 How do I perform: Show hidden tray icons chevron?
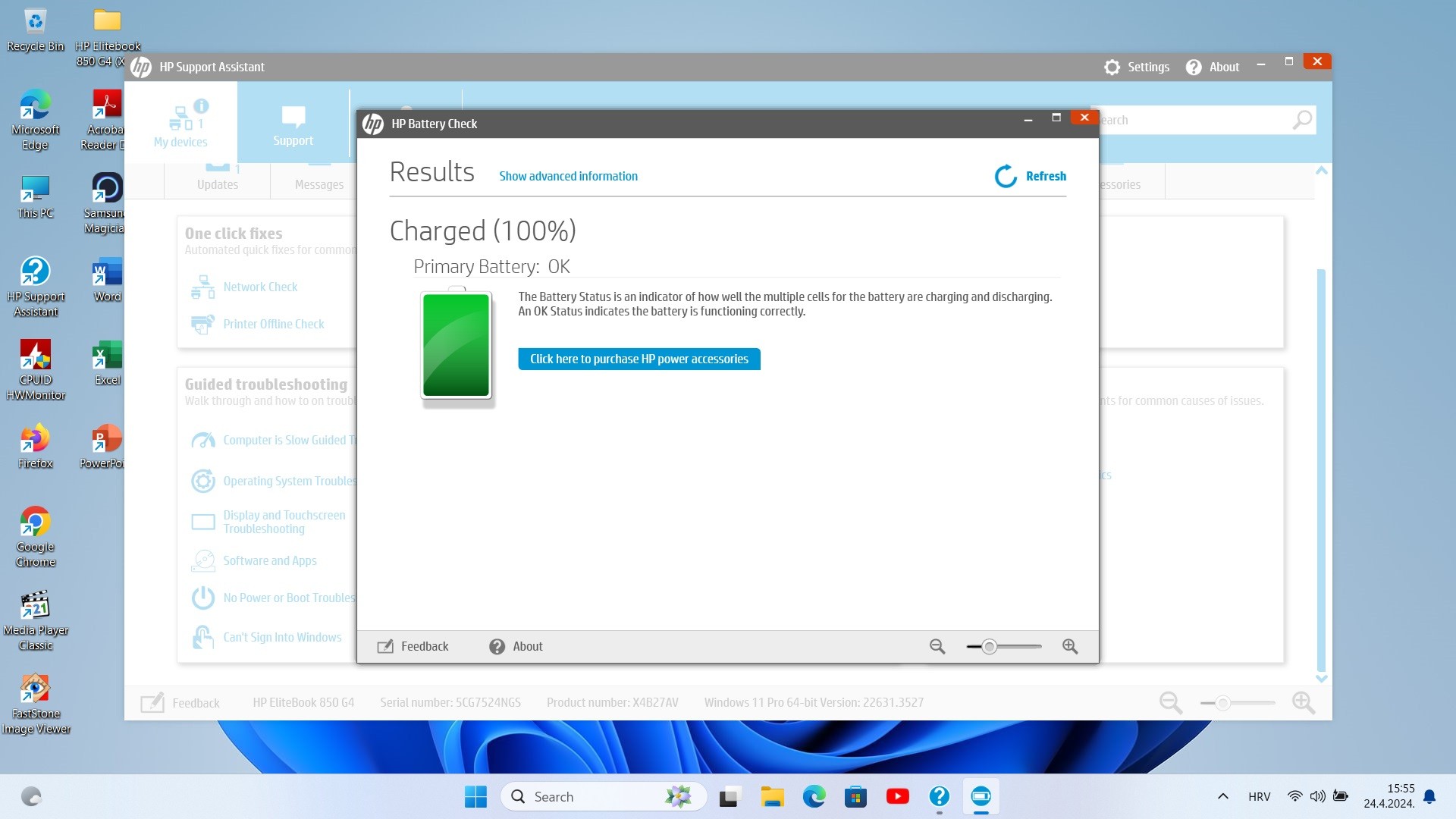pyautogui.click(x=1222, y=796)
